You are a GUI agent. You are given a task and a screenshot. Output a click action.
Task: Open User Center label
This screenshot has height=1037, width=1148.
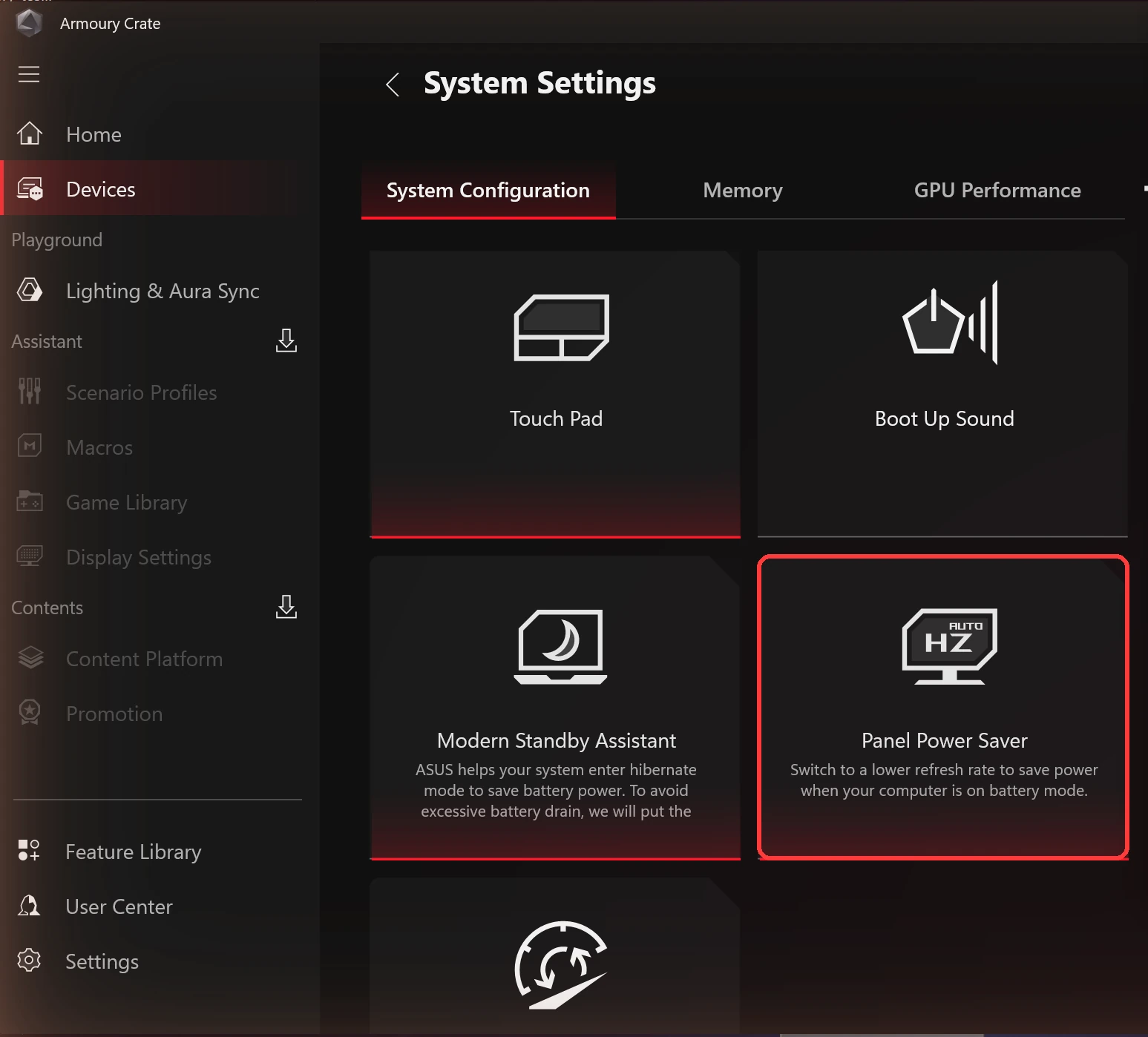(x=119, y=906)
